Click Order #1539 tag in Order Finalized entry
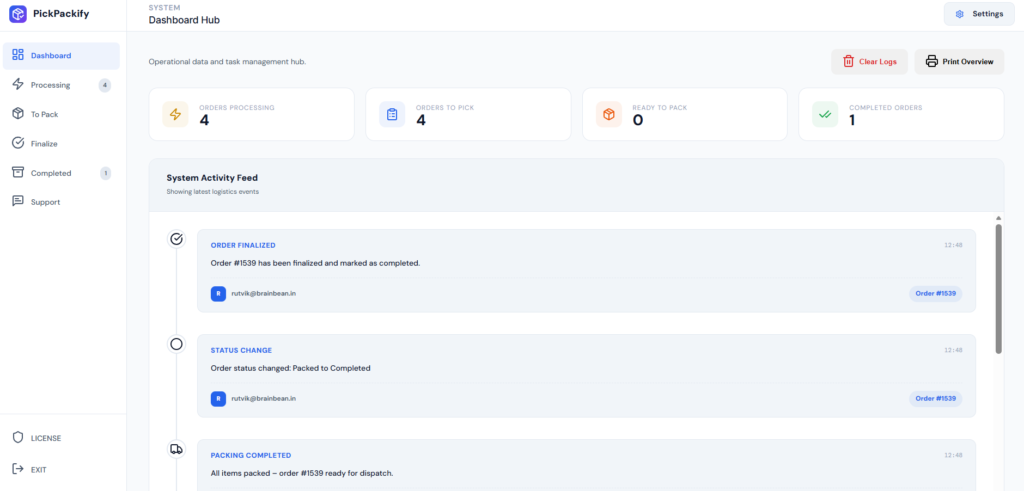The width and height of the screenshot is (1024, 491). [x=935, y=293]
